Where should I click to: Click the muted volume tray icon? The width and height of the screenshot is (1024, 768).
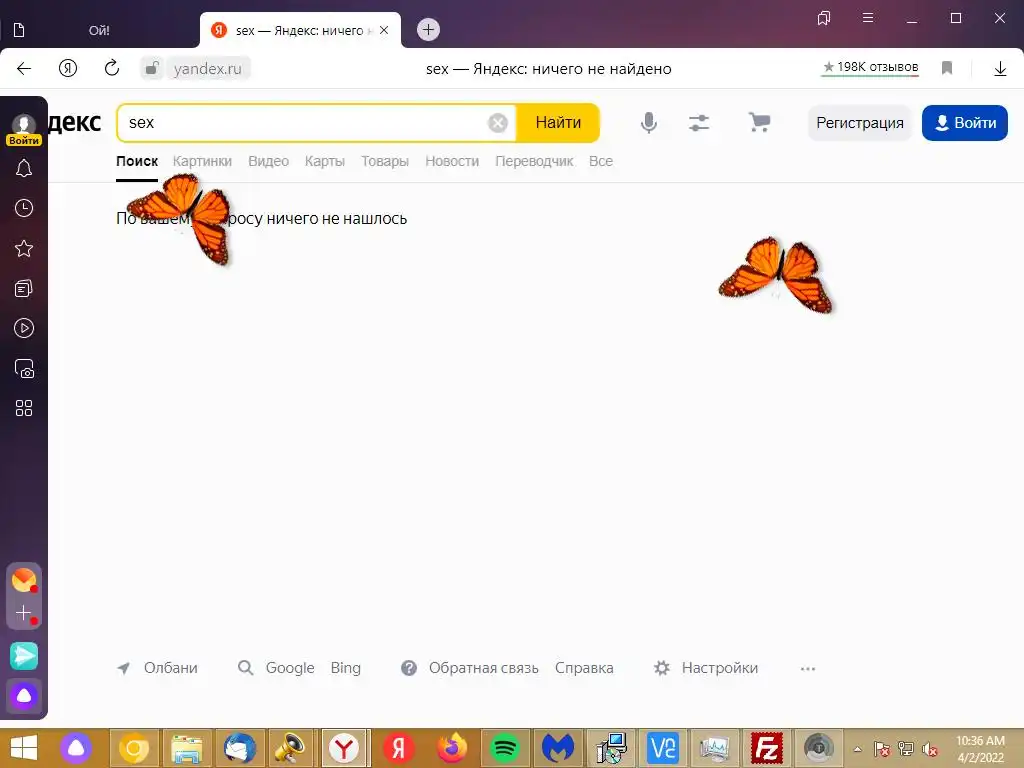929,749
